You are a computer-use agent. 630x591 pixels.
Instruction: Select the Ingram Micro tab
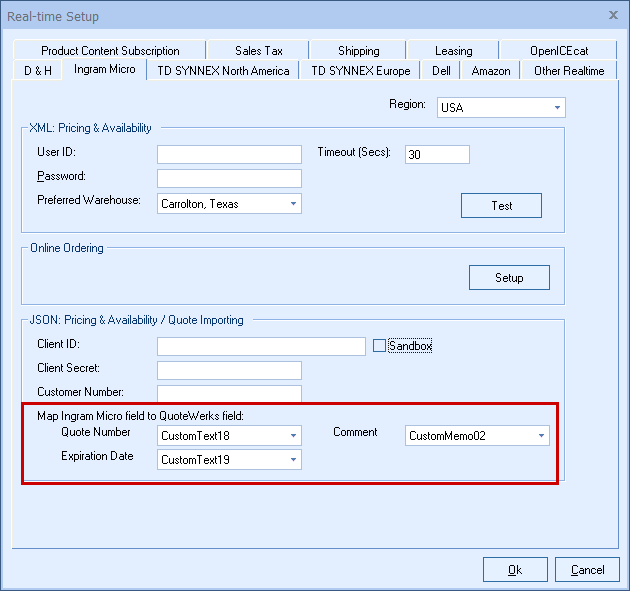(x=104, y=69)
